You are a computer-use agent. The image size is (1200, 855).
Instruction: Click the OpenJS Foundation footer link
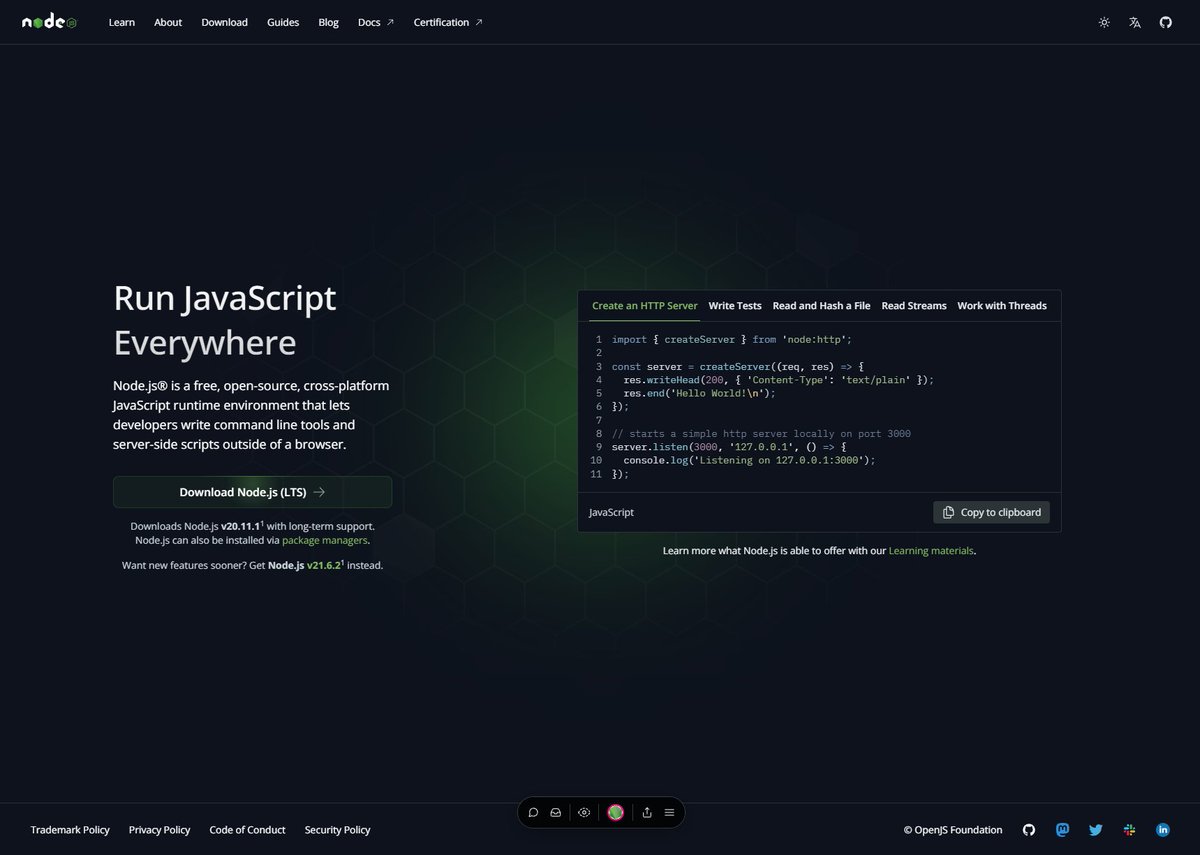953,830
